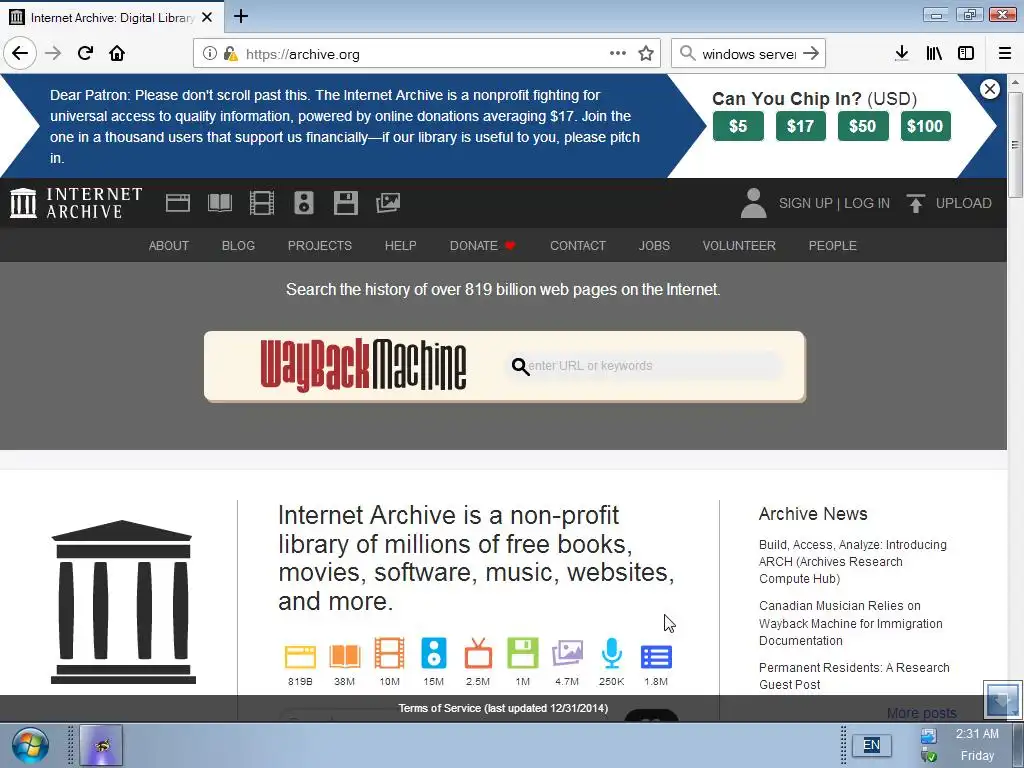Click the browser Back arrow button
The image size is (1024, 768).
point(20,53)
